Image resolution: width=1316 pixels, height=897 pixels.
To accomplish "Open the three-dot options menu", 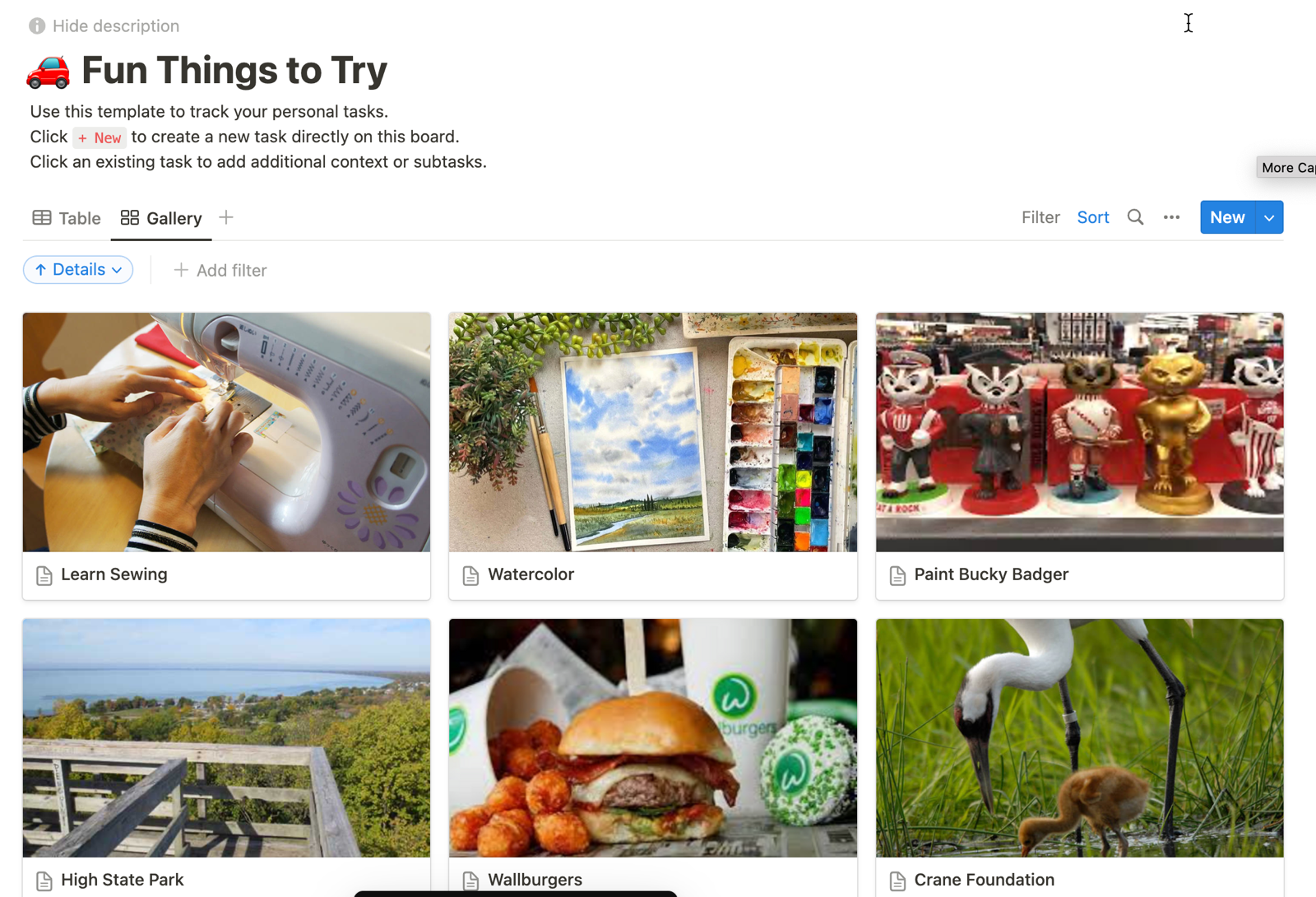I will click(1171, 217).
